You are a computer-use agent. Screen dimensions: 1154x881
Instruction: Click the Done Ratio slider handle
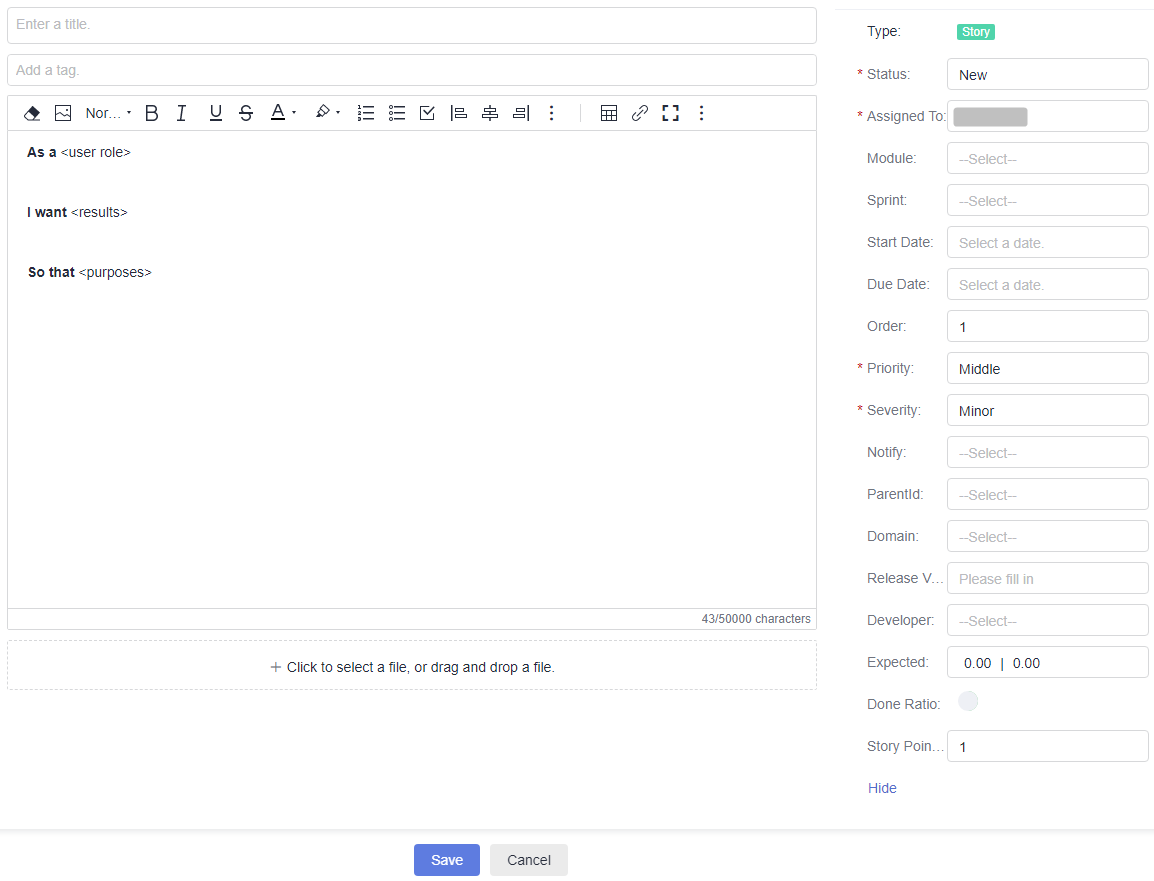pos(968,701)
